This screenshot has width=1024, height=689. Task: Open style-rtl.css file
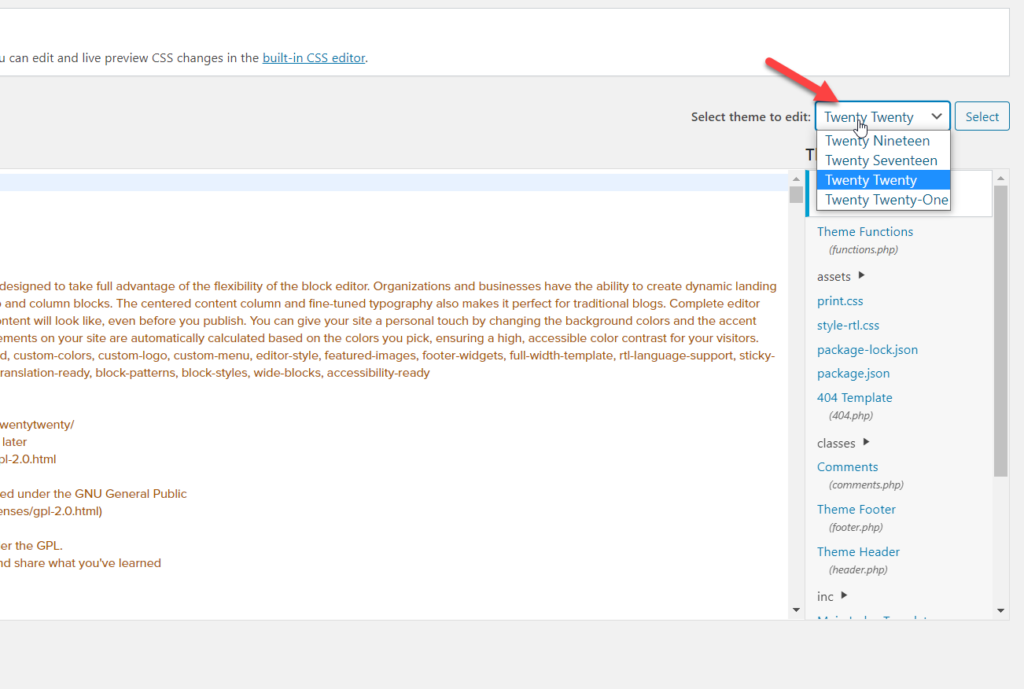coord(848,325)
